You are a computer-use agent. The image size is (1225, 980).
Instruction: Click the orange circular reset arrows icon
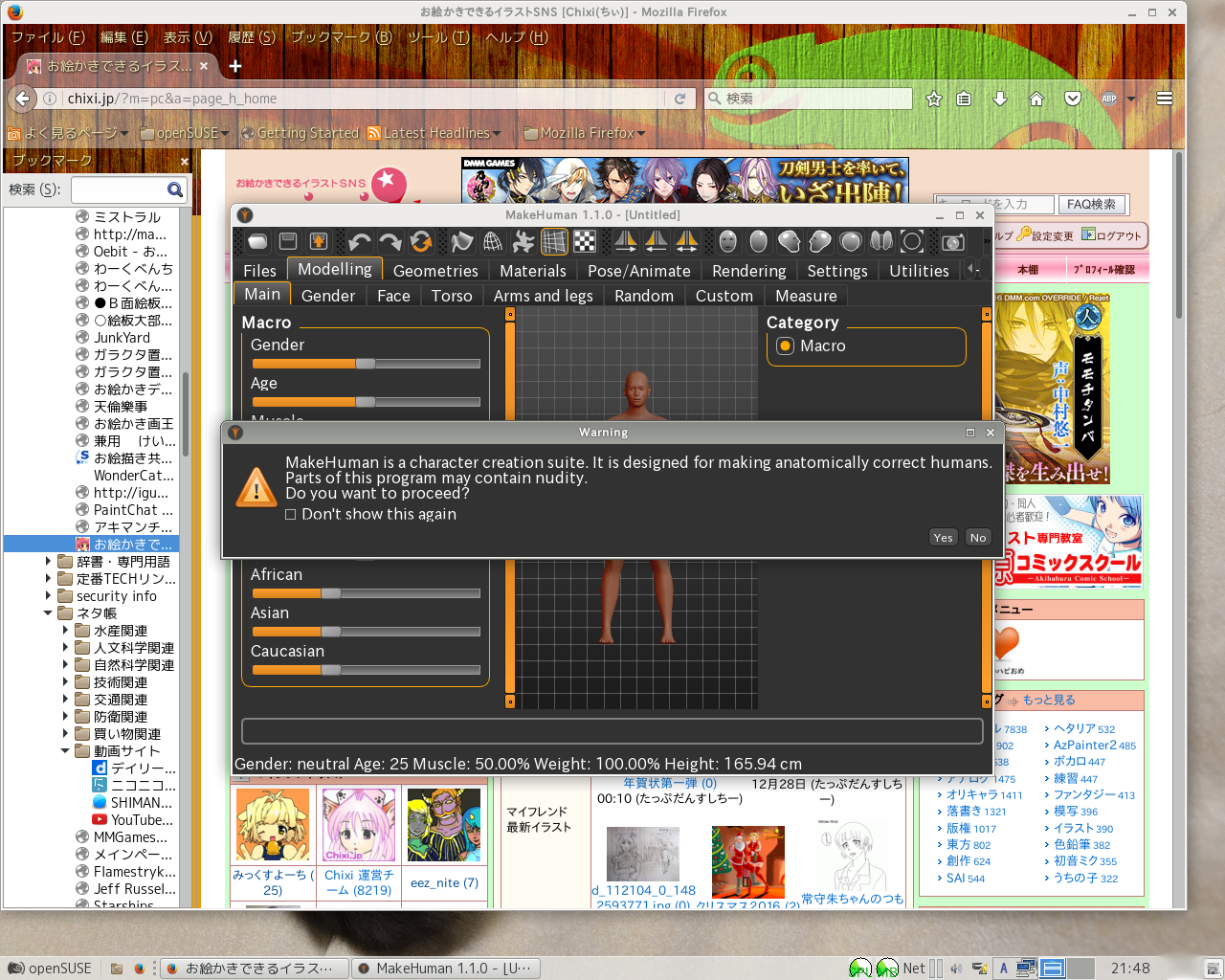[x=421, y=242]
